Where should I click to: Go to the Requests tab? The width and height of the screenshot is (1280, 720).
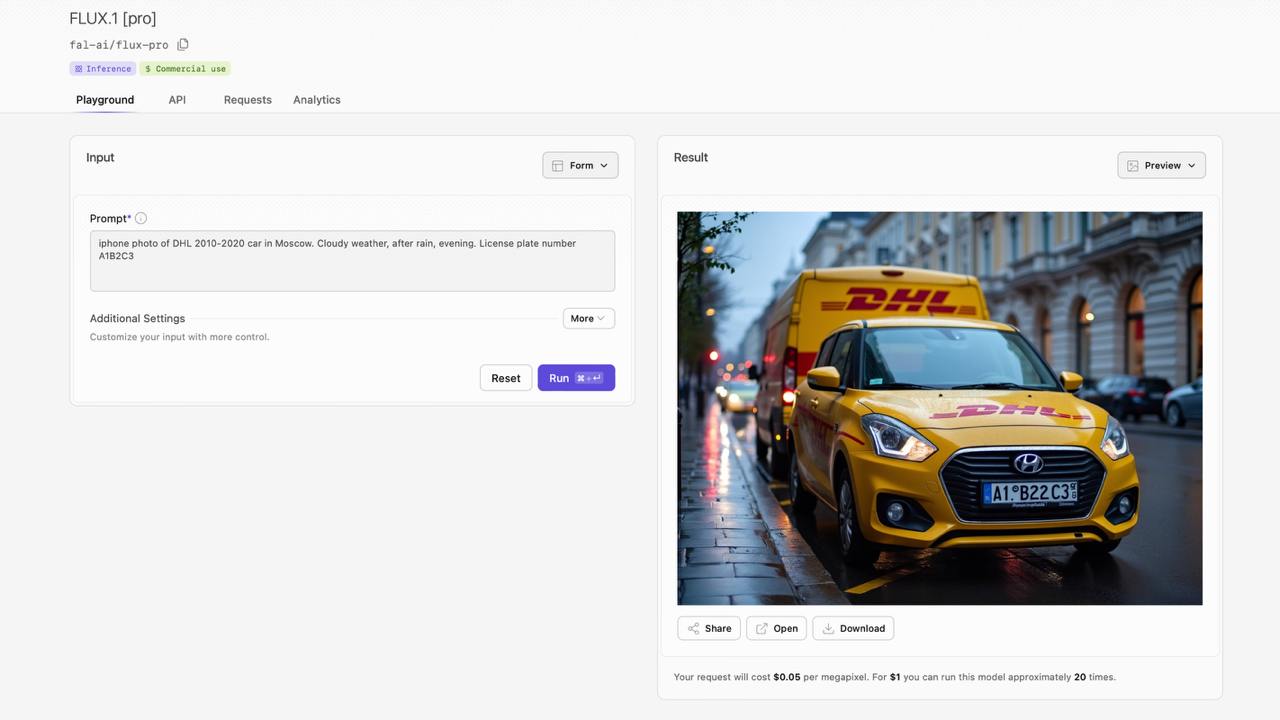[248, 100]
